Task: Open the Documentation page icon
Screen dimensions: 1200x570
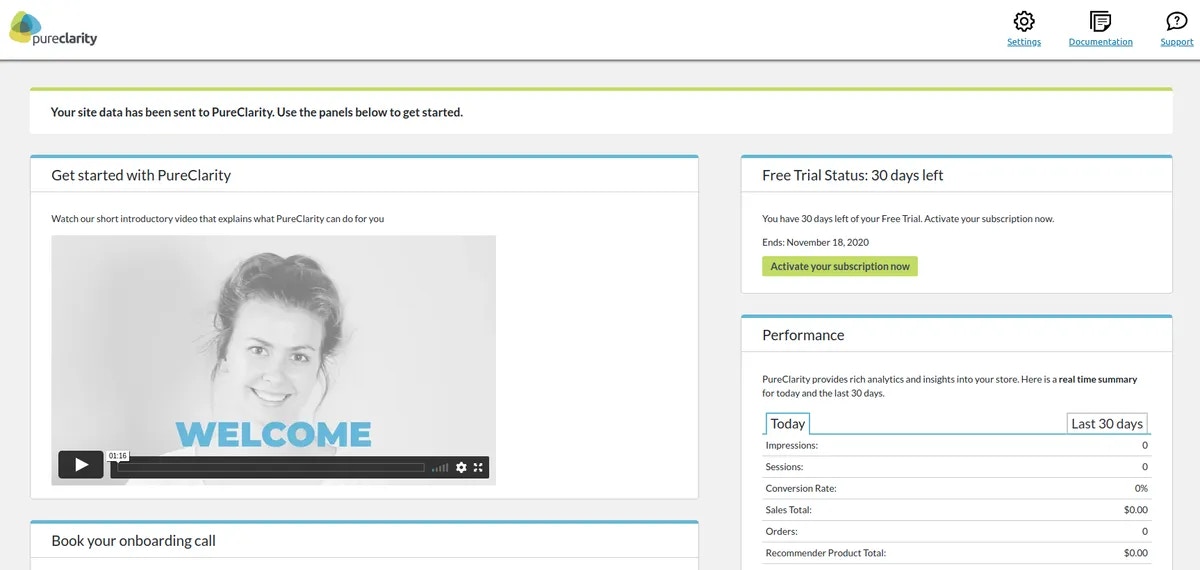Action: pyautogui.click(x=1101, y=21)
